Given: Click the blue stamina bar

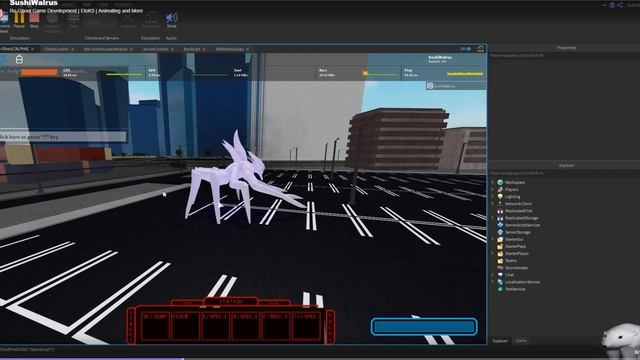Looking at the screenshot, I should 424,327.
